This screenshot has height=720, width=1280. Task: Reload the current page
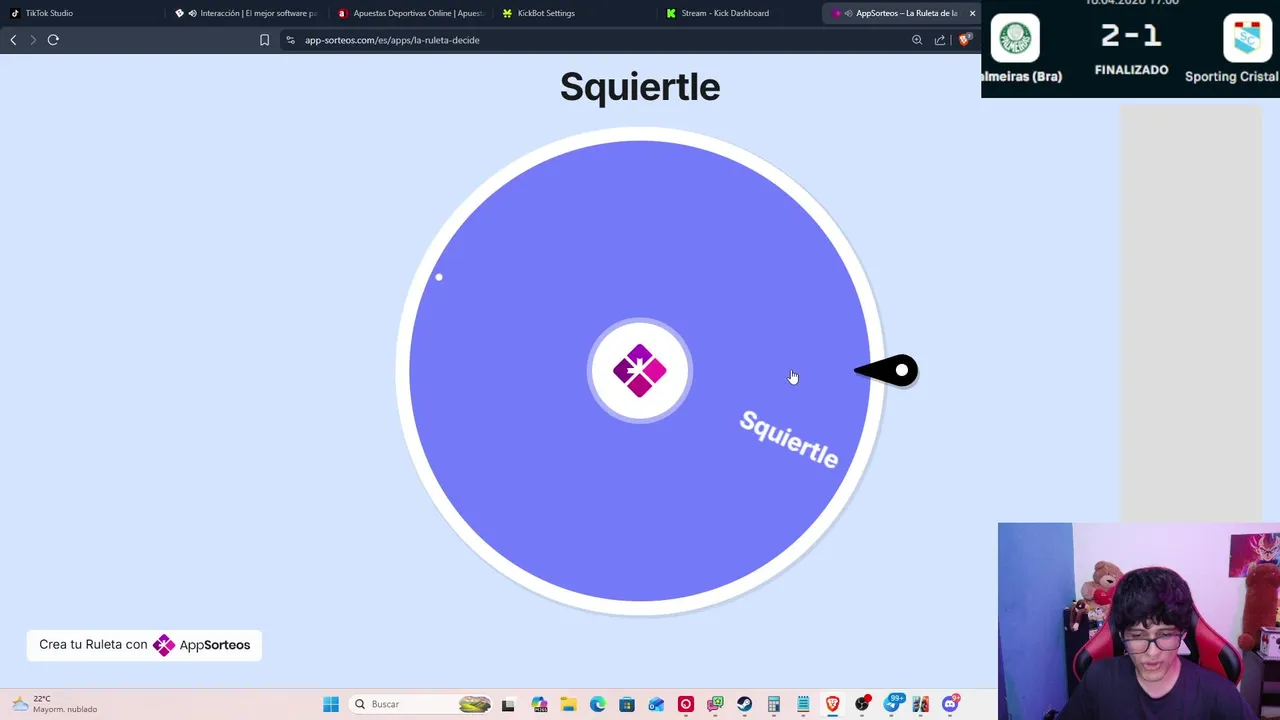pyautogui.click(x=53, y=40)
